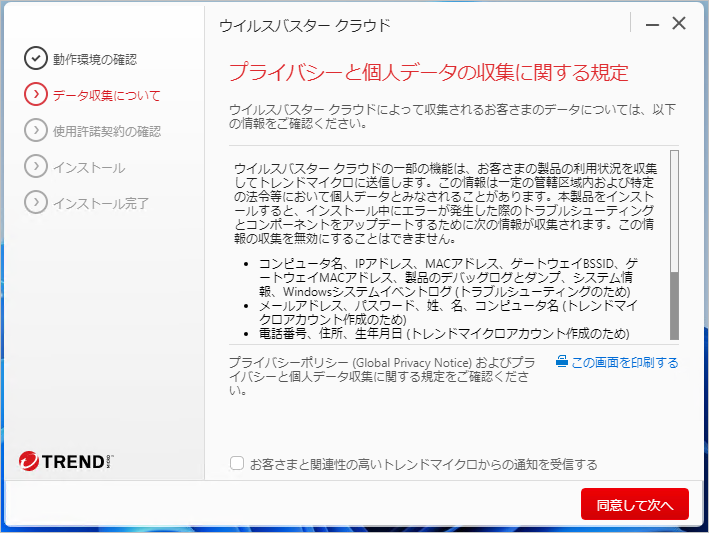Click the red chevron icon beside データ収集について

(36, 94)
